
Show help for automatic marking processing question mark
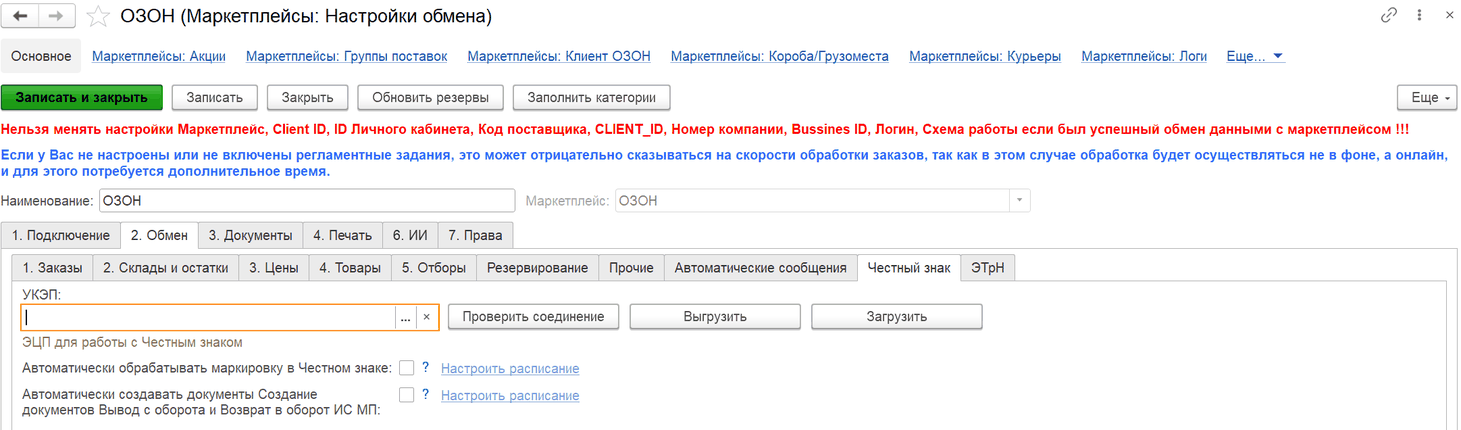(x=425, y=367)
